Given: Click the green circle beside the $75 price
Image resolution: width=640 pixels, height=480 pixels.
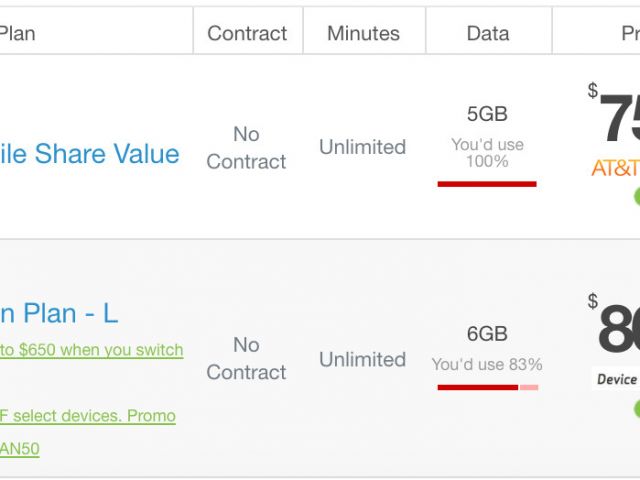Looking at the screenshot, I should coord(637,195).
